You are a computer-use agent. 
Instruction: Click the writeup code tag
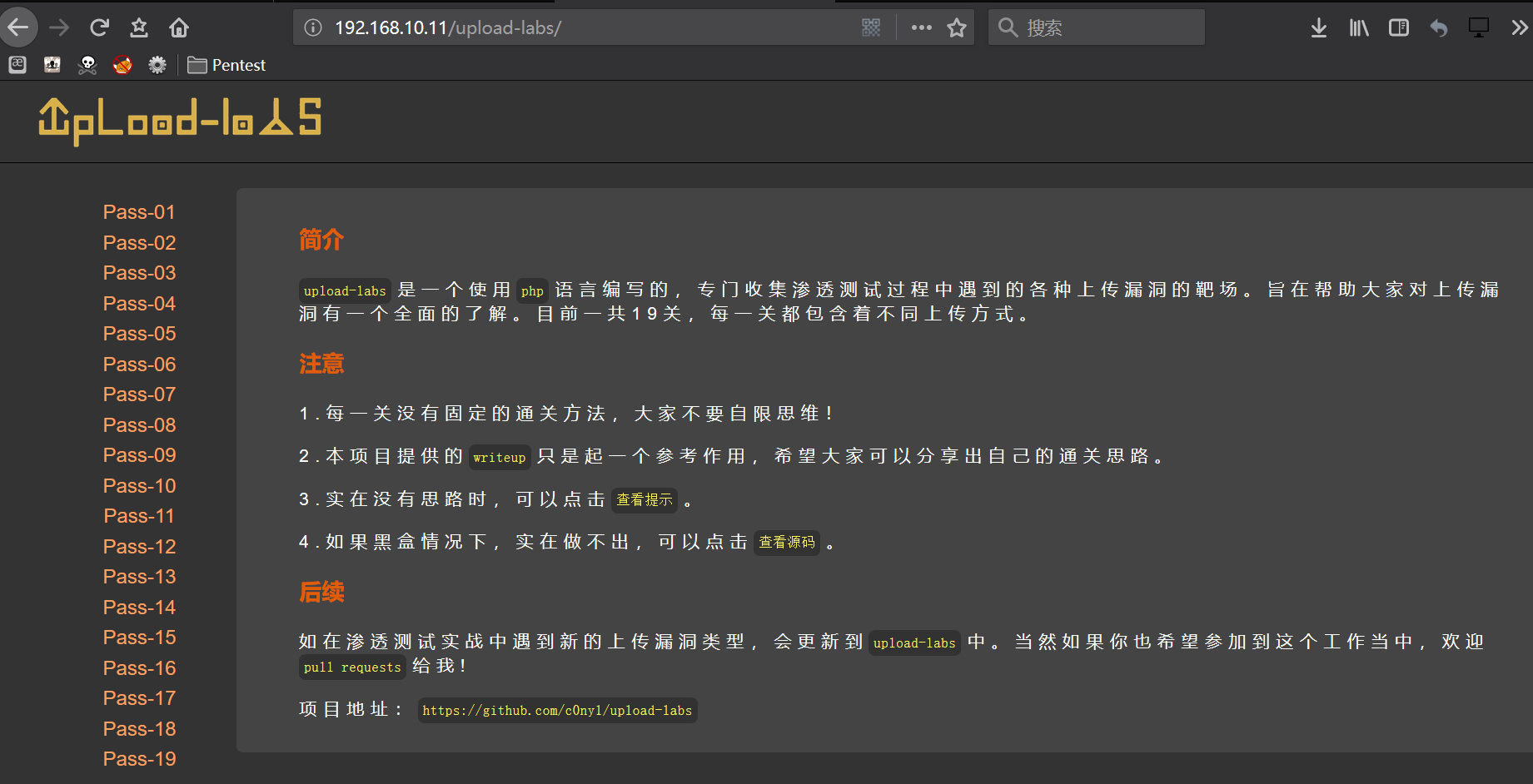[x=499, y=457]
